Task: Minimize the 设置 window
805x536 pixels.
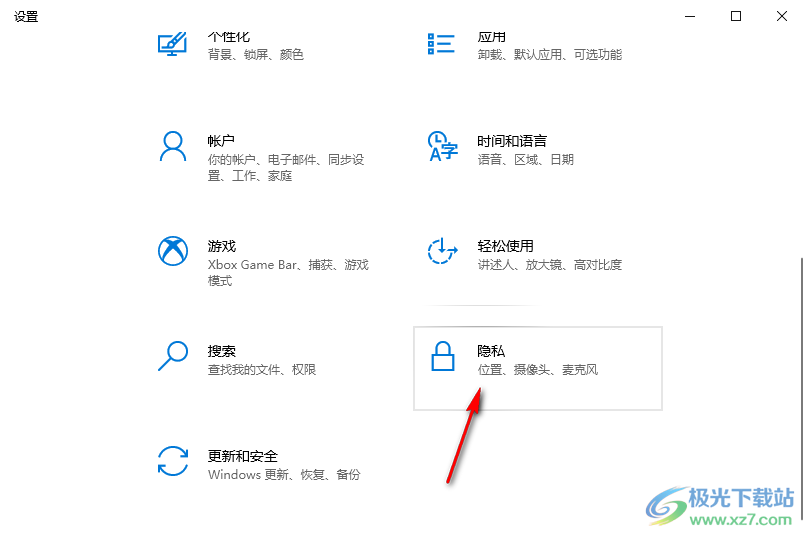Action: pos(690,16)
